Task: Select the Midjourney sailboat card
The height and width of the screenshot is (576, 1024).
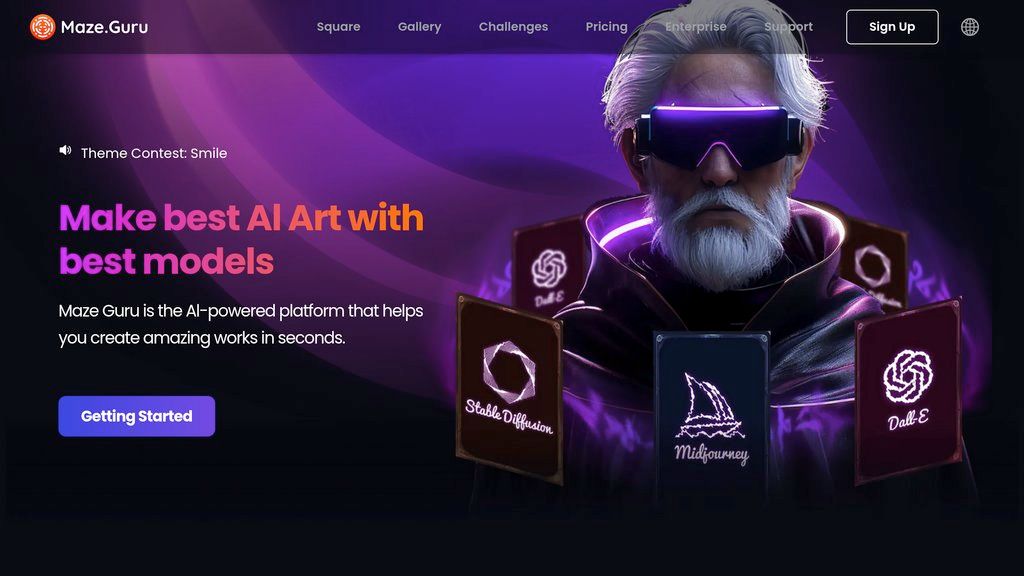Action: tap(712, 415)
